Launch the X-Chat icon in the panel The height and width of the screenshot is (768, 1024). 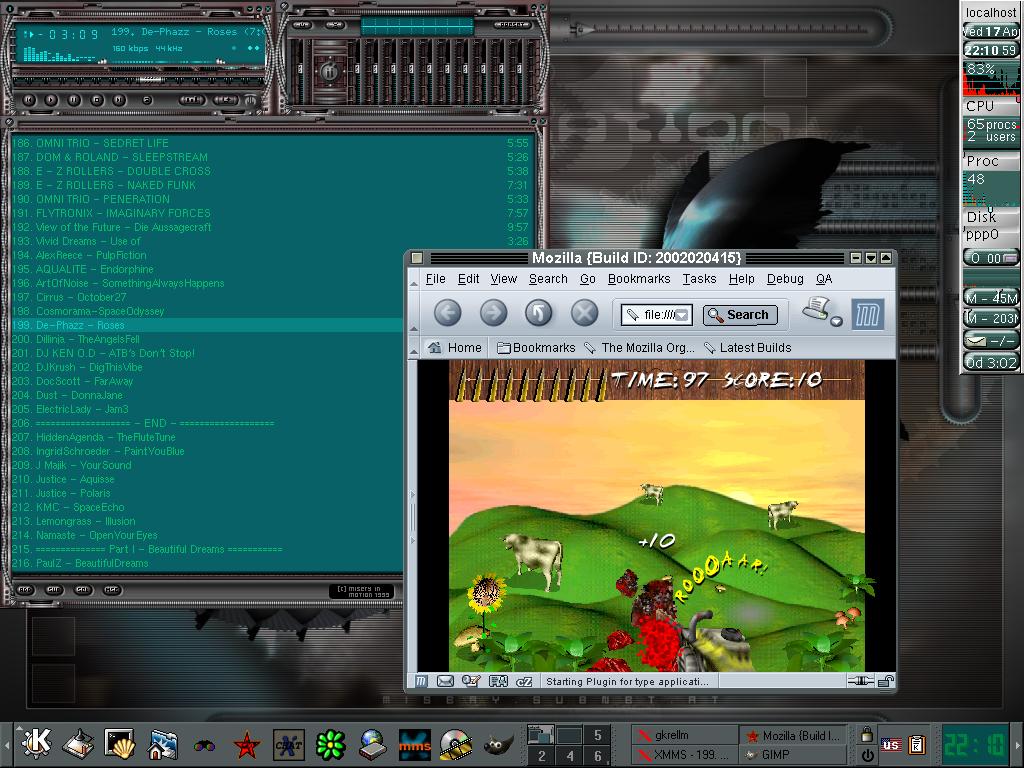289,744
